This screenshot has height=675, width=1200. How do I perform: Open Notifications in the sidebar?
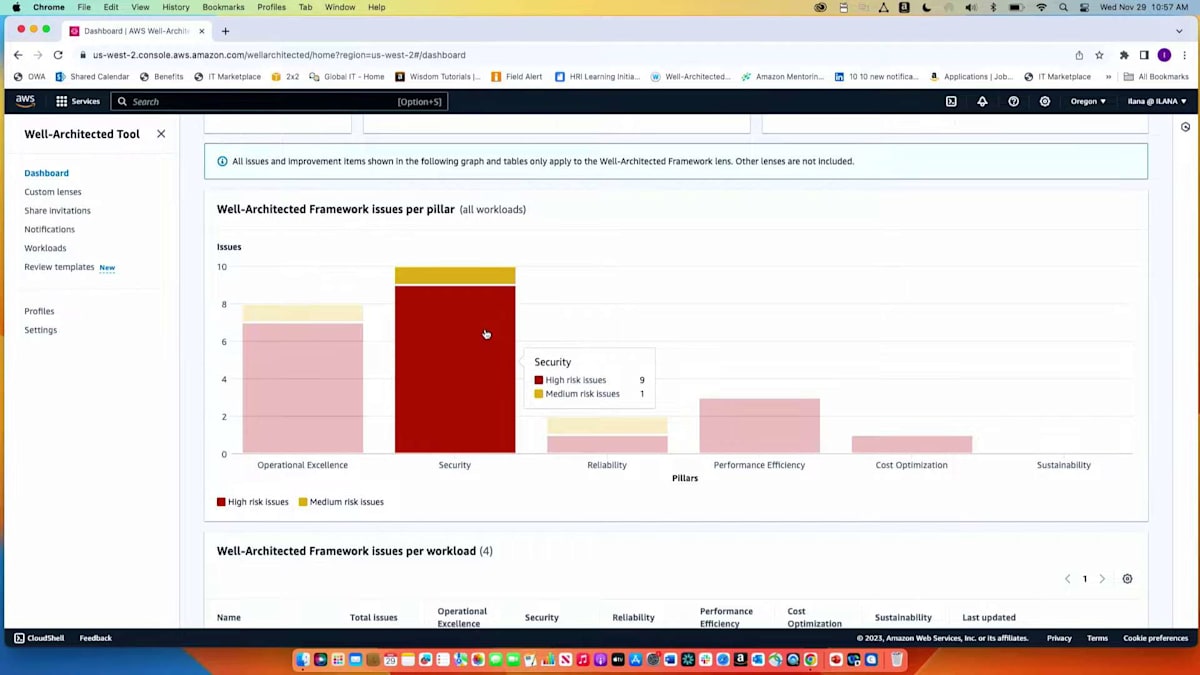tap(49, 230)
